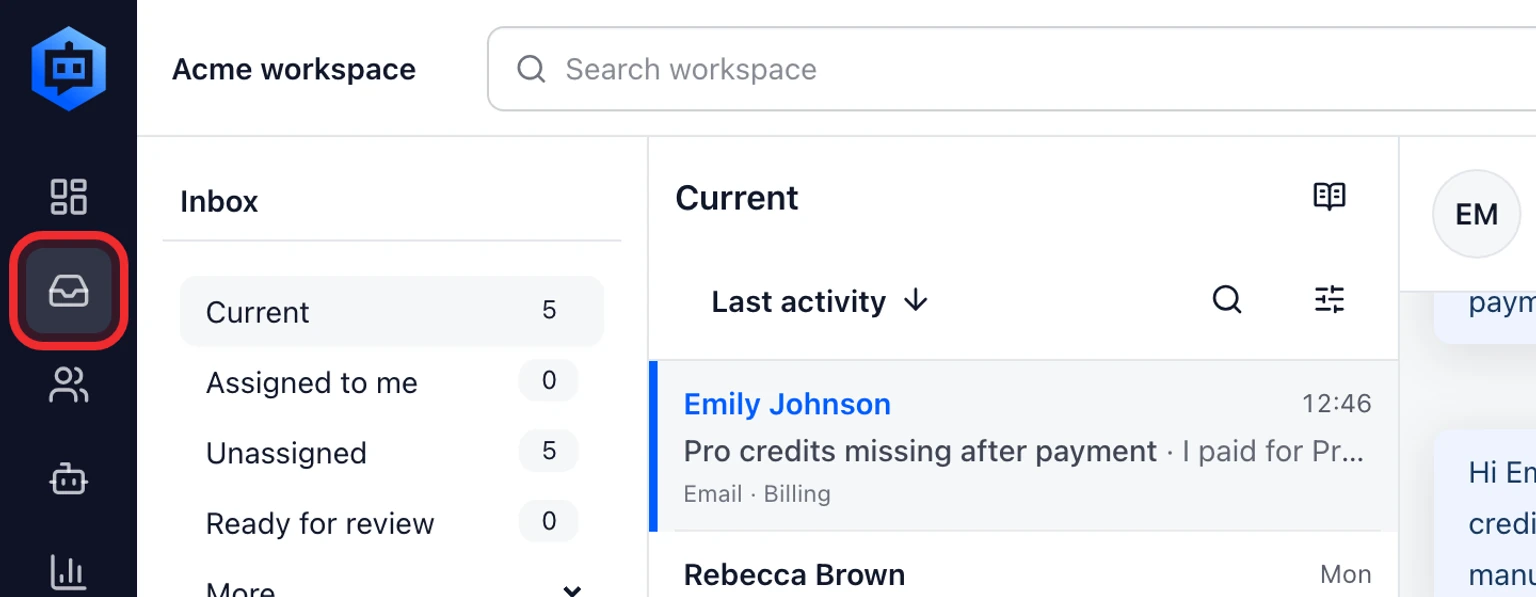Click the Assigned to me count badge 0
1536x597 pixels.
coord(548,380)
